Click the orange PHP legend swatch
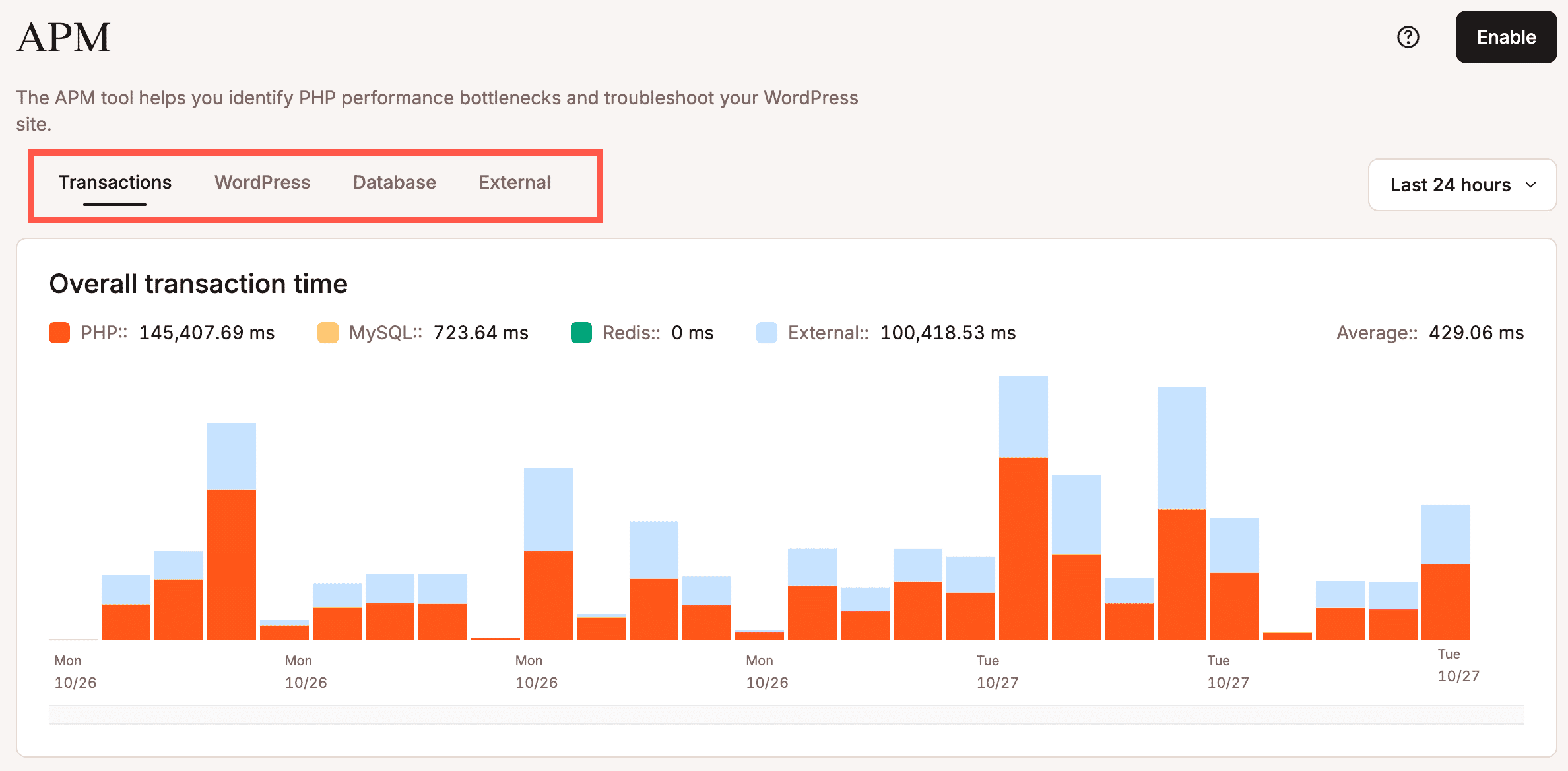 [x=59, y=333]
